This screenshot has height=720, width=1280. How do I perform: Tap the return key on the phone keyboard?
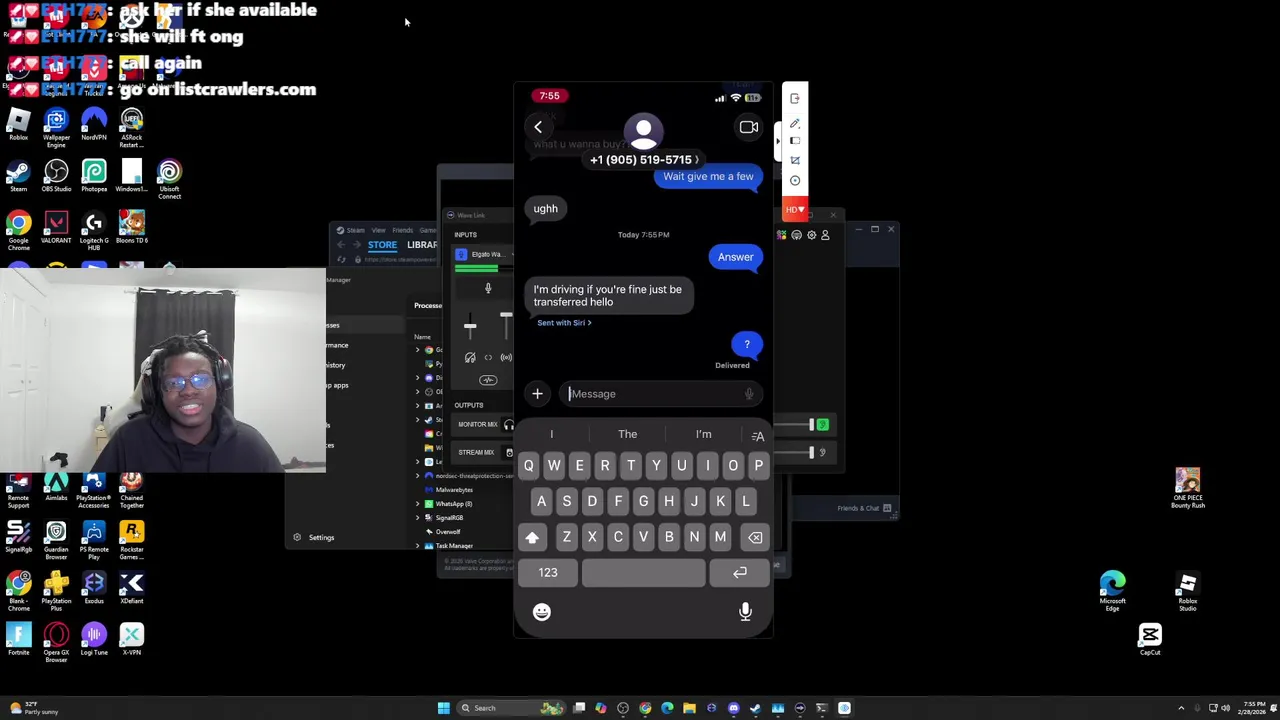coord(740,573)
